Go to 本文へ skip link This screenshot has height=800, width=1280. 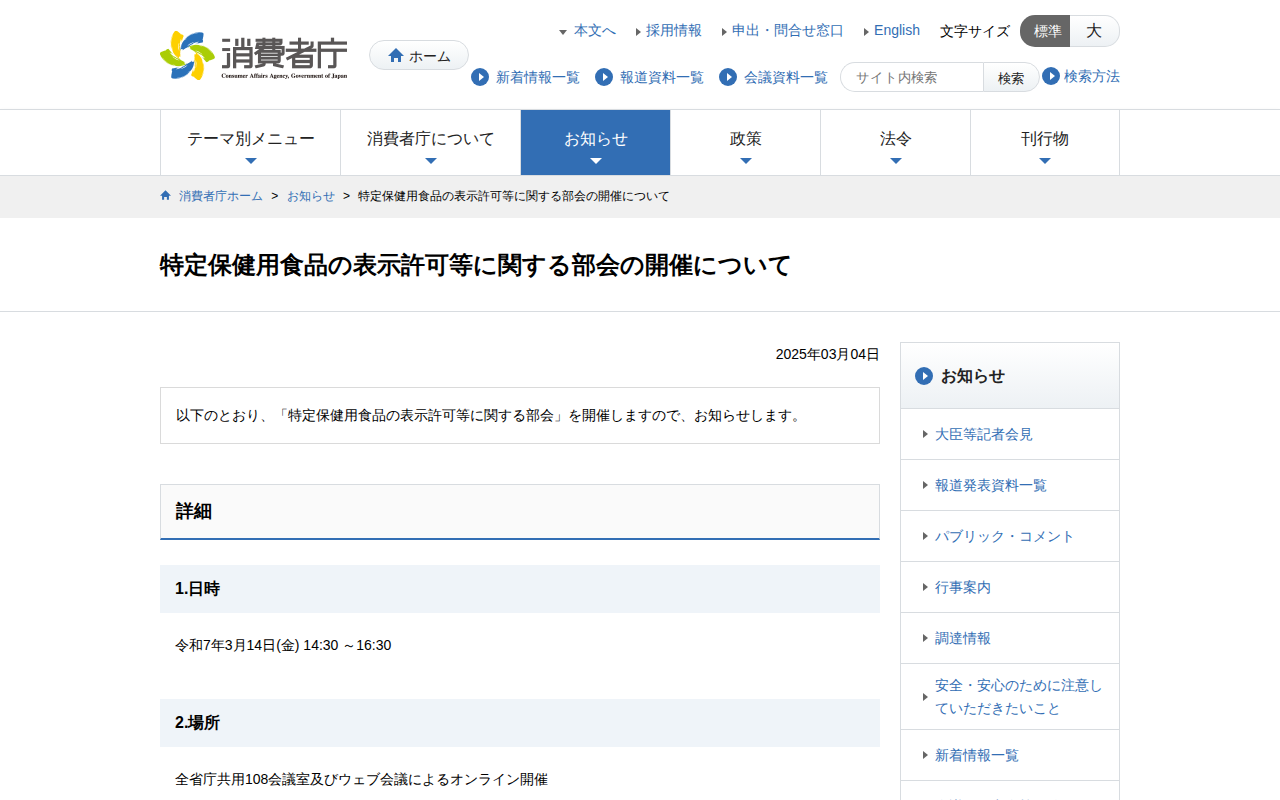[x=595, y=31]
